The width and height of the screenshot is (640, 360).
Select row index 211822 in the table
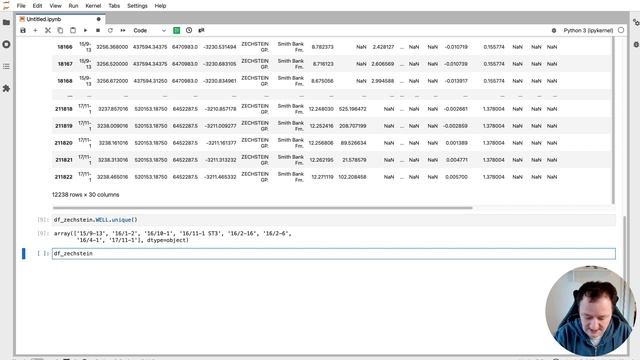point(64,177)
